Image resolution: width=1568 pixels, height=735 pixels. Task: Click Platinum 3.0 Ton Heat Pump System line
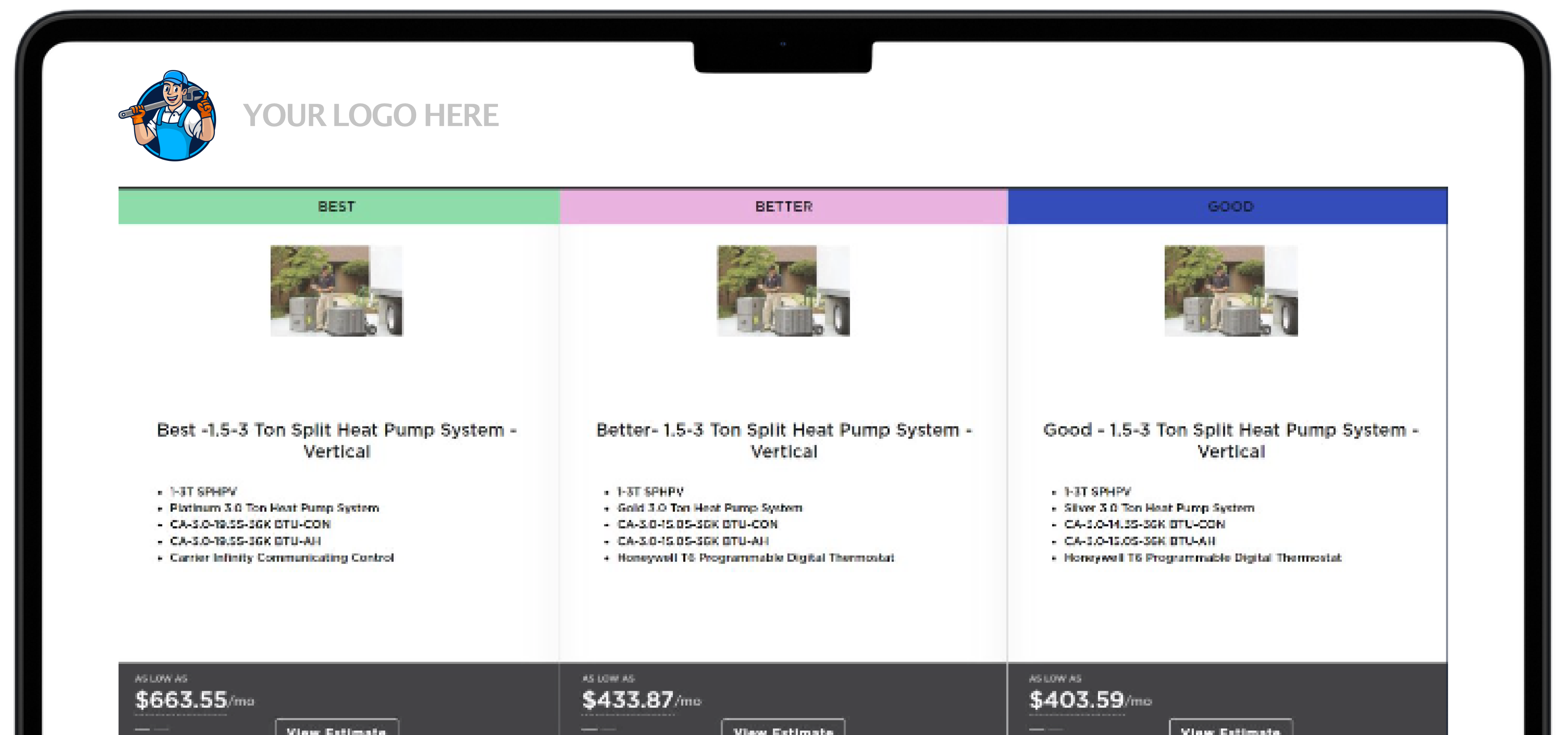click(x=275, y=508)
